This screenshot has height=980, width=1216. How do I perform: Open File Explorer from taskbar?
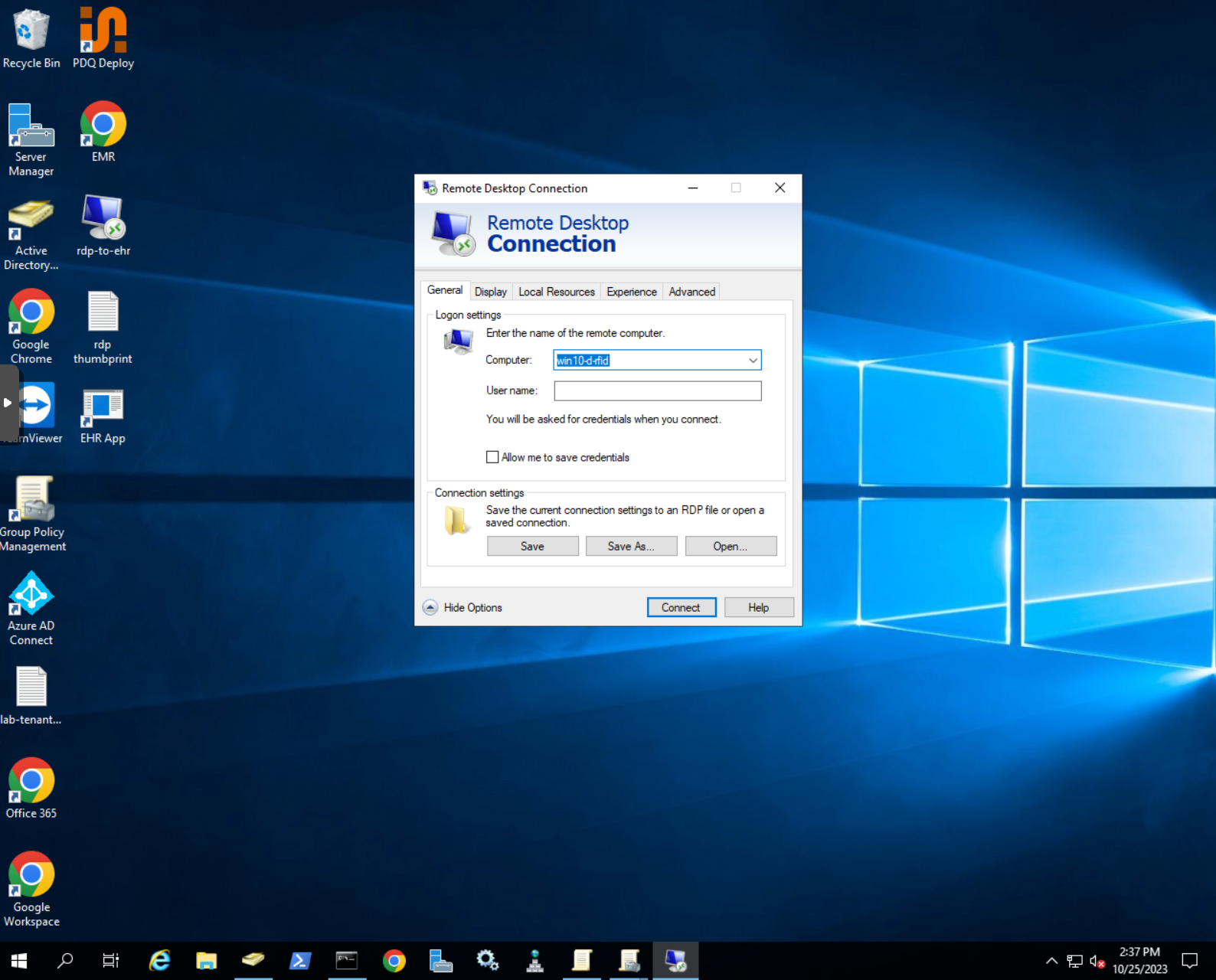(x=206, y=961)
